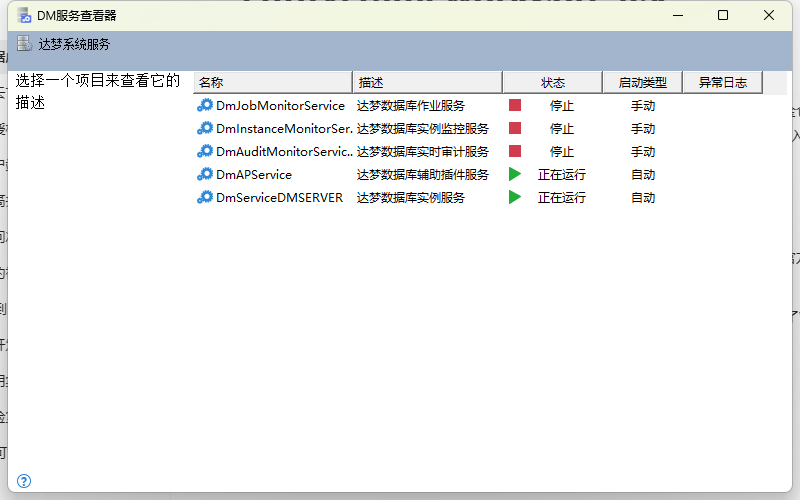Screen dimensions: 800x500
Task: Click description 达梦数据库辅助插件服务
Action: point(422,174)
